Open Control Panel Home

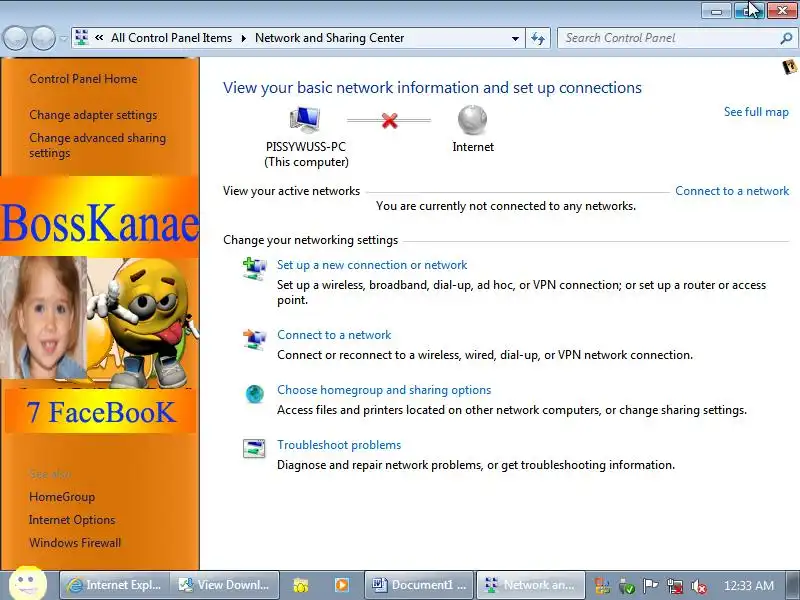pos(83,79)
